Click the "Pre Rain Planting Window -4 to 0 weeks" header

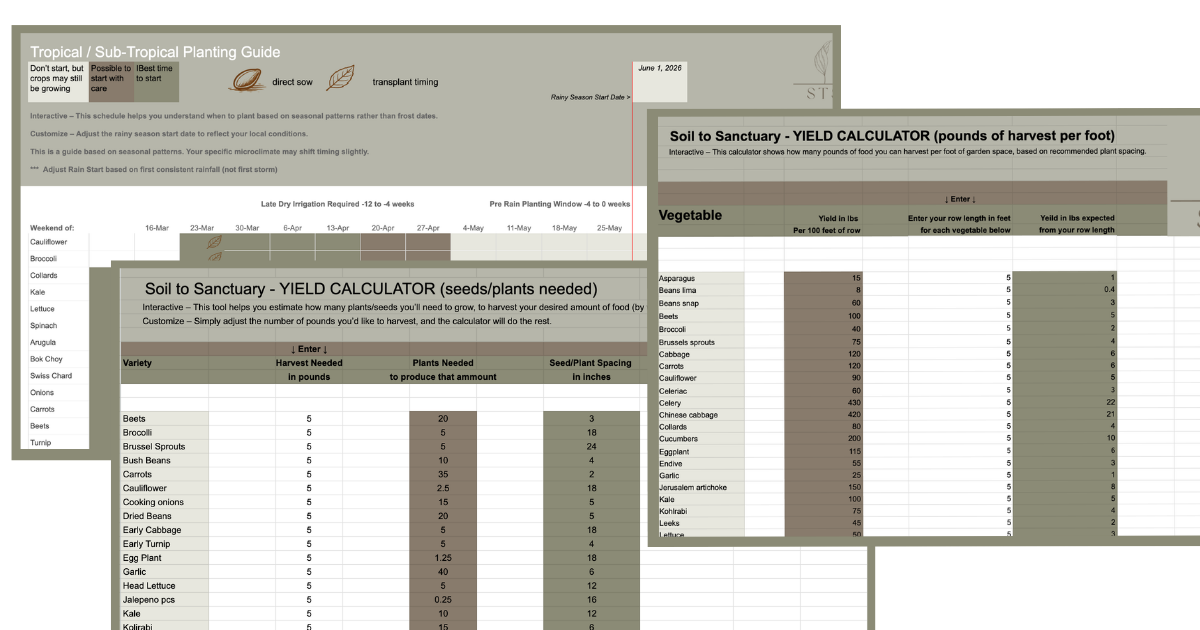coord(559,202)
